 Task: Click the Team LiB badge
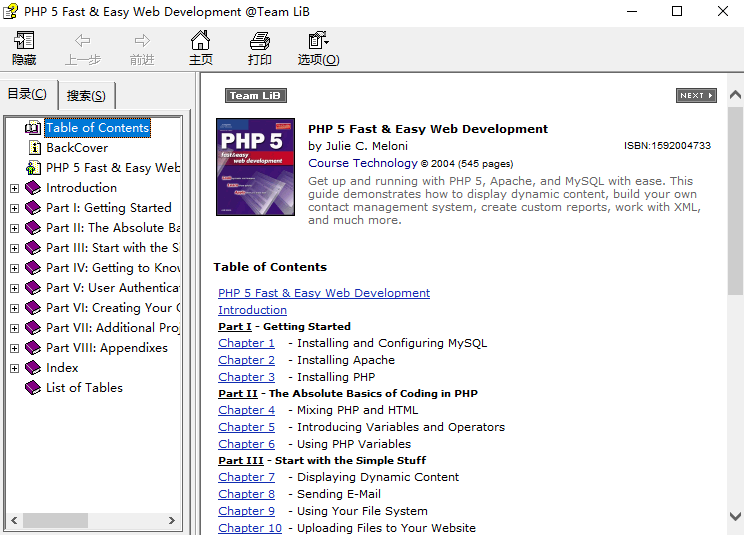pyautogui.click(x=256, y=96)
